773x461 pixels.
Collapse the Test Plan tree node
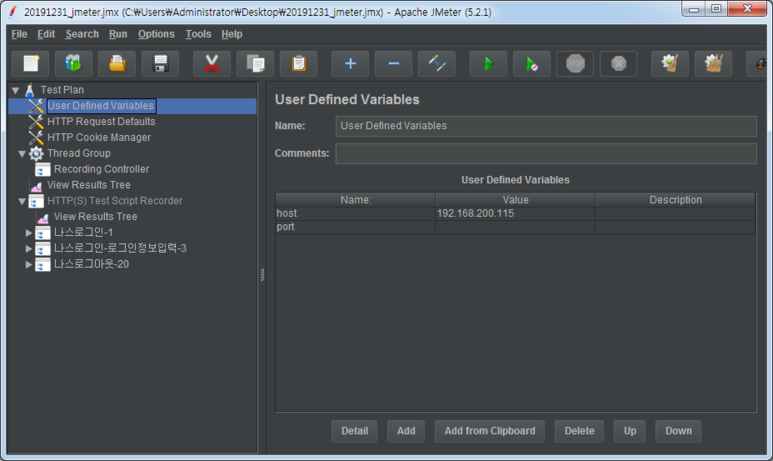tap(16, 90)
